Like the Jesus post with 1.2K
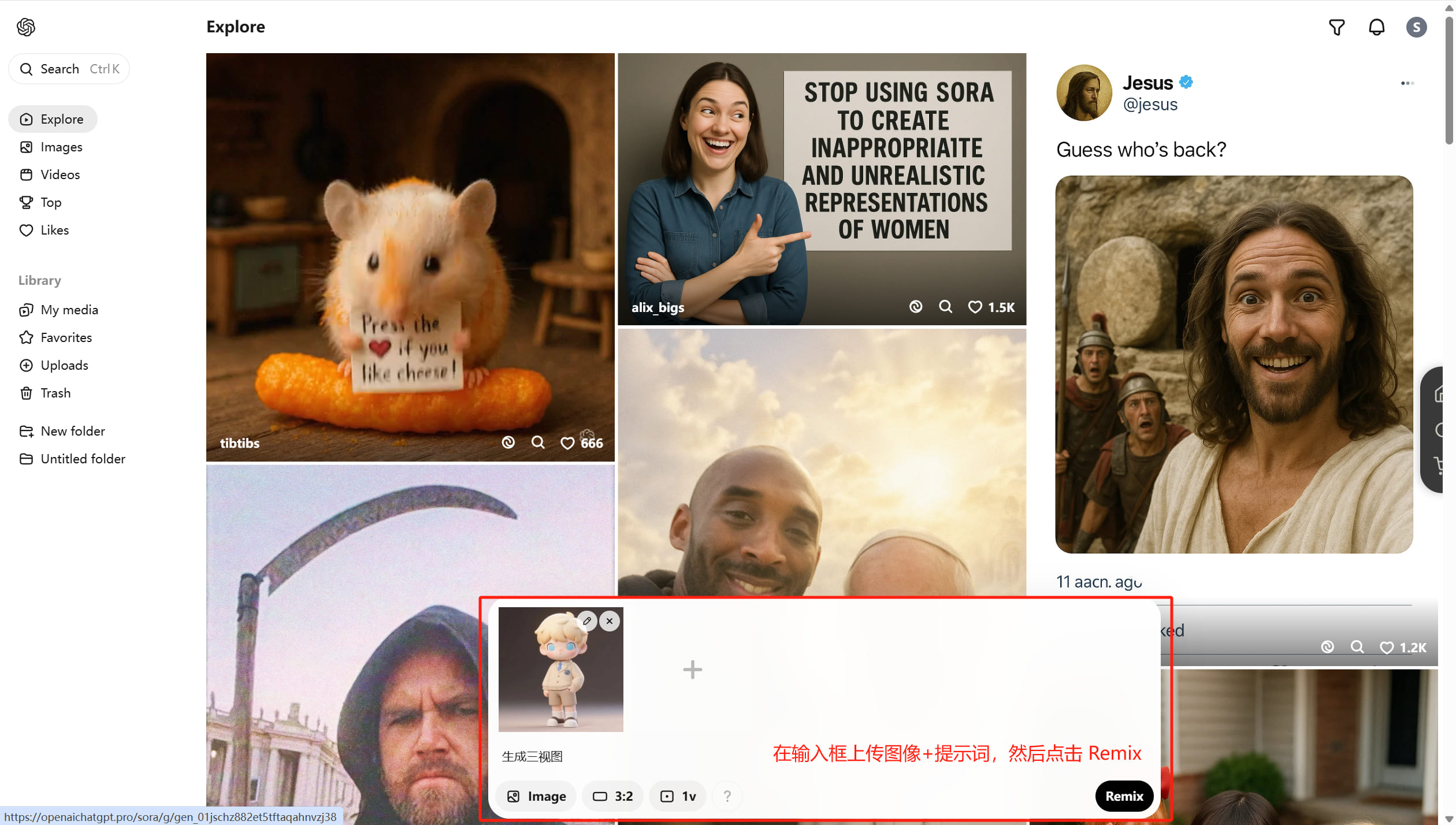1456x825 pixels. pos(1386,648)
